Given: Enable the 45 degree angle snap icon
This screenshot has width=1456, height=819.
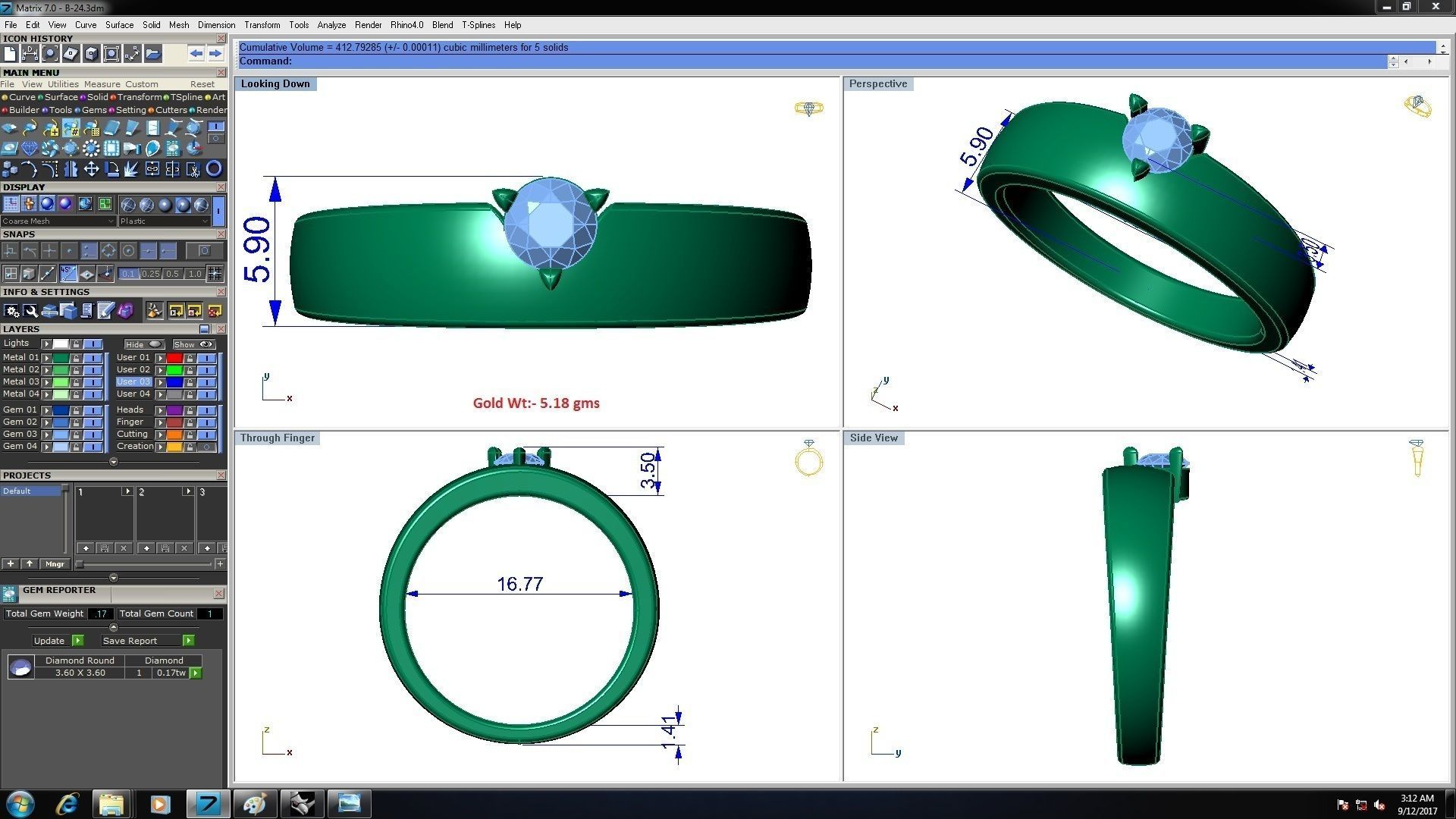Looking at the screenshot, I should tap(68, 273).
